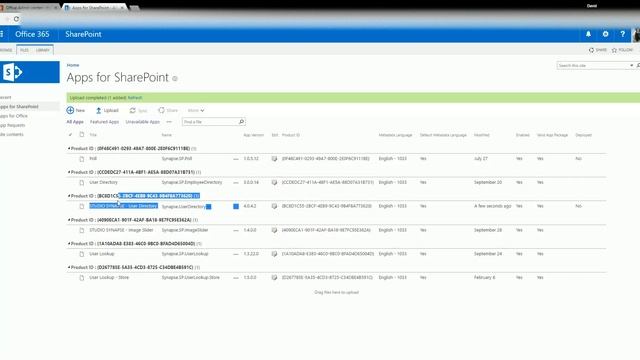Screen dimensions: 640x360
Task: Select the All Apps view
Action: click(x=75, y=122)
